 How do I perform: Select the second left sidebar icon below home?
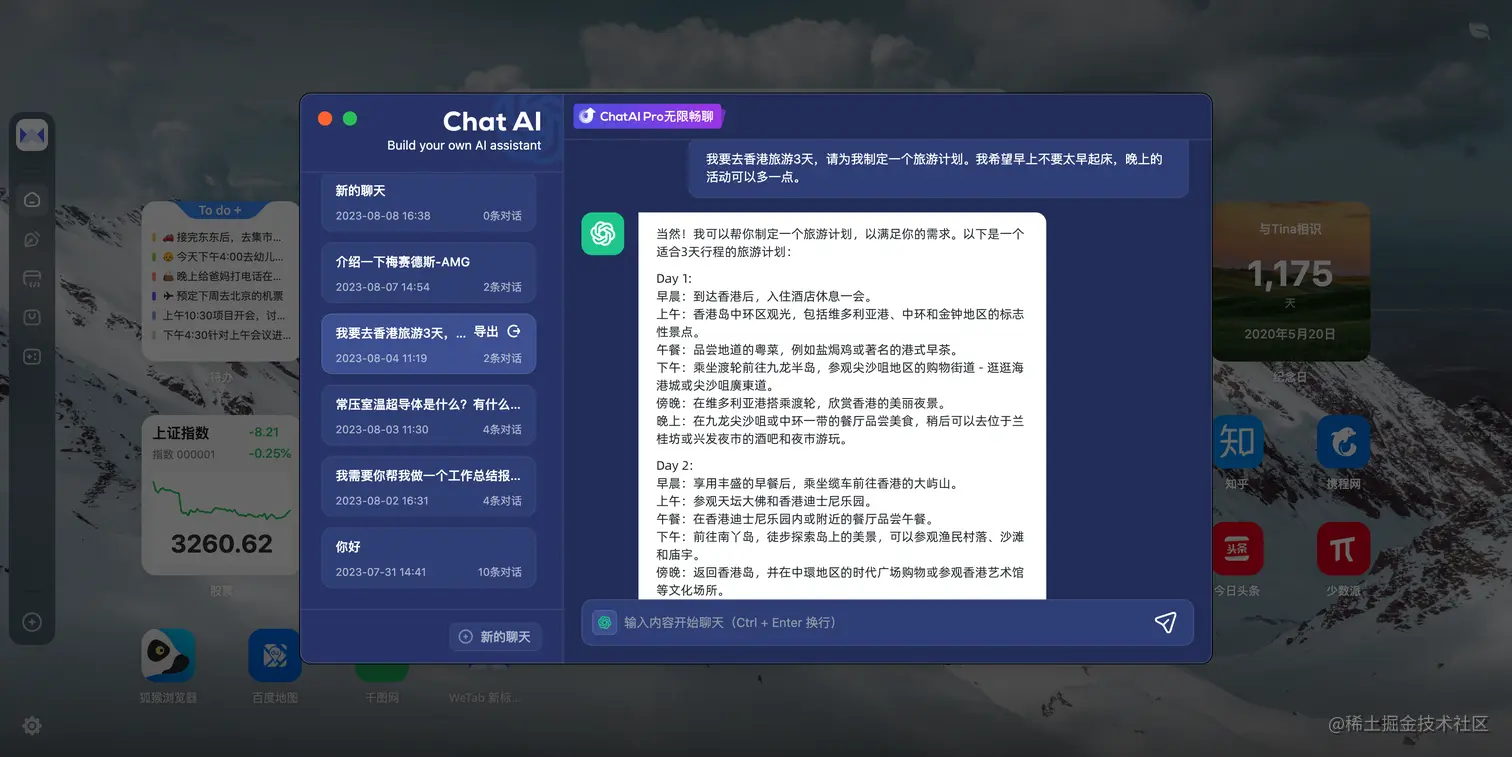32,239
